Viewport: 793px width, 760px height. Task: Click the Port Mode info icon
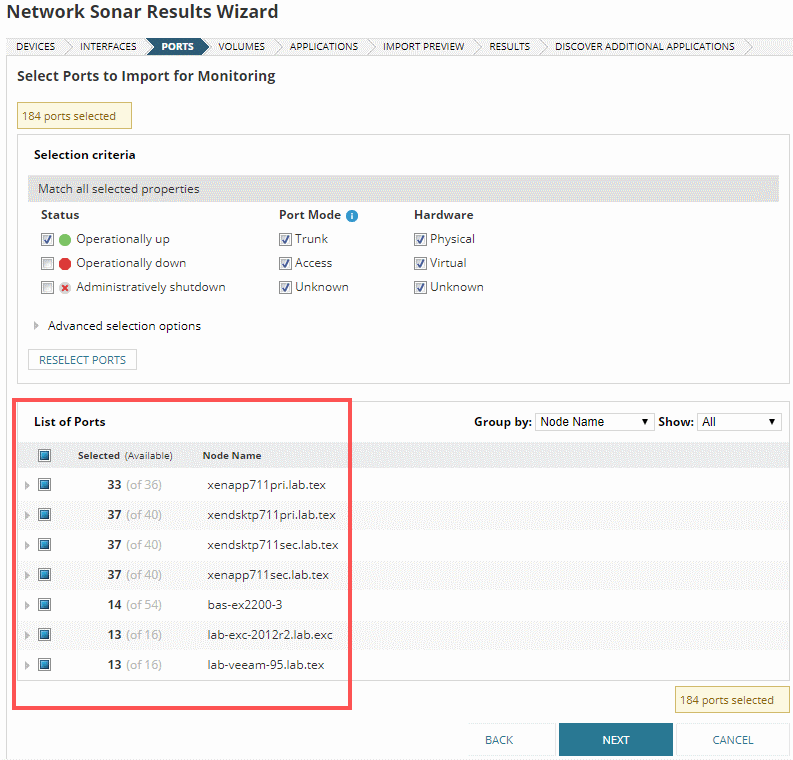click(352, 215)
